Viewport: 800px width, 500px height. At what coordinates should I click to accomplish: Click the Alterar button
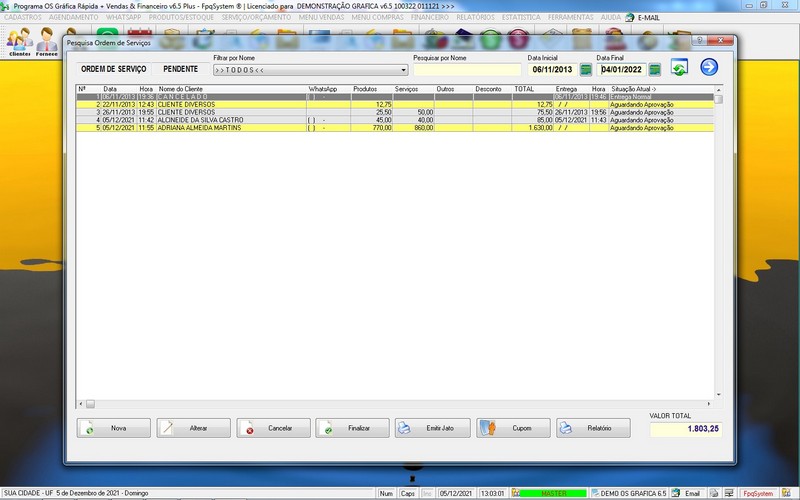click(193, 428)
